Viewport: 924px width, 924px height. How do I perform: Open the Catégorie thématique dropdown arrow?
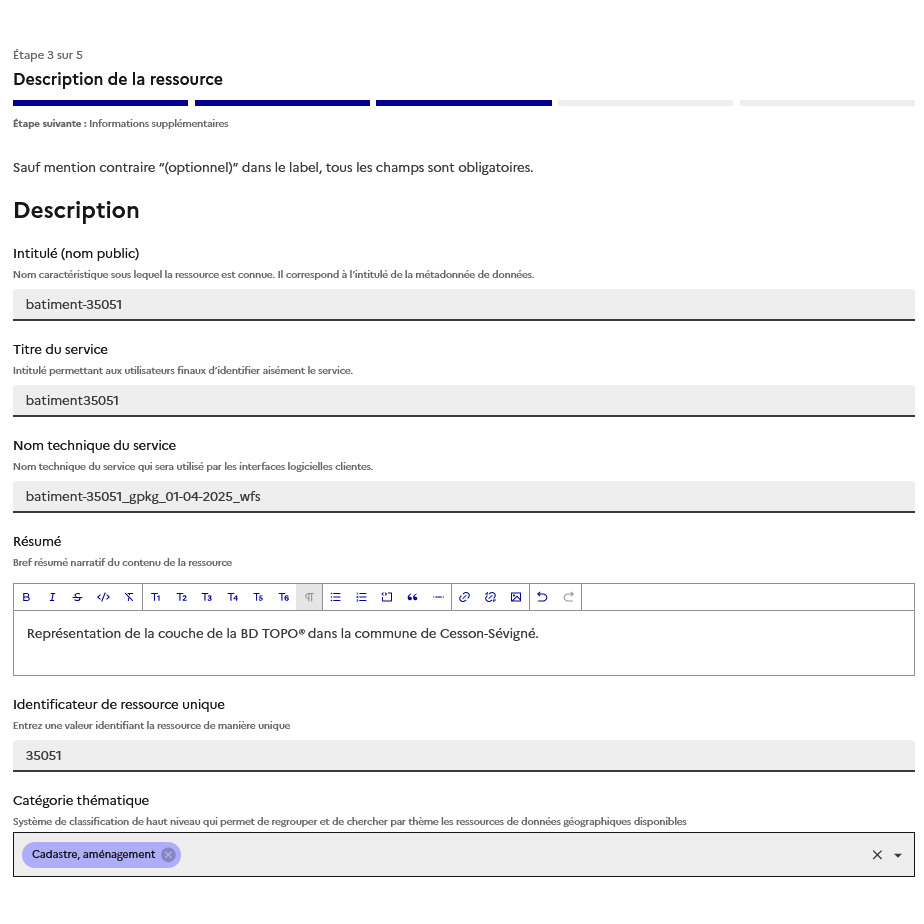[x=898, y=855]
